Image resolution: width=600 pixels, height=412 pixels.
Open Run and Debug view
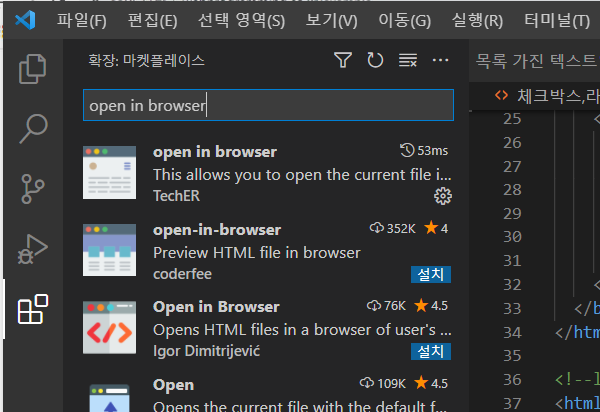click(x=33, y=249)
